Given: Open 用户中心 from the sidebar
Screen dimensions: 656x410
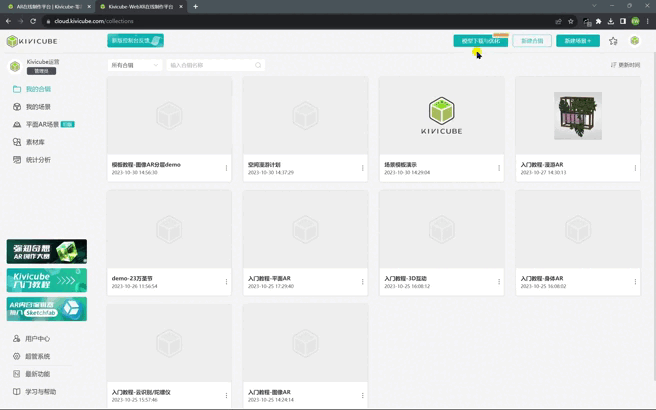Looking at the screenshot, I should (37, 339).
